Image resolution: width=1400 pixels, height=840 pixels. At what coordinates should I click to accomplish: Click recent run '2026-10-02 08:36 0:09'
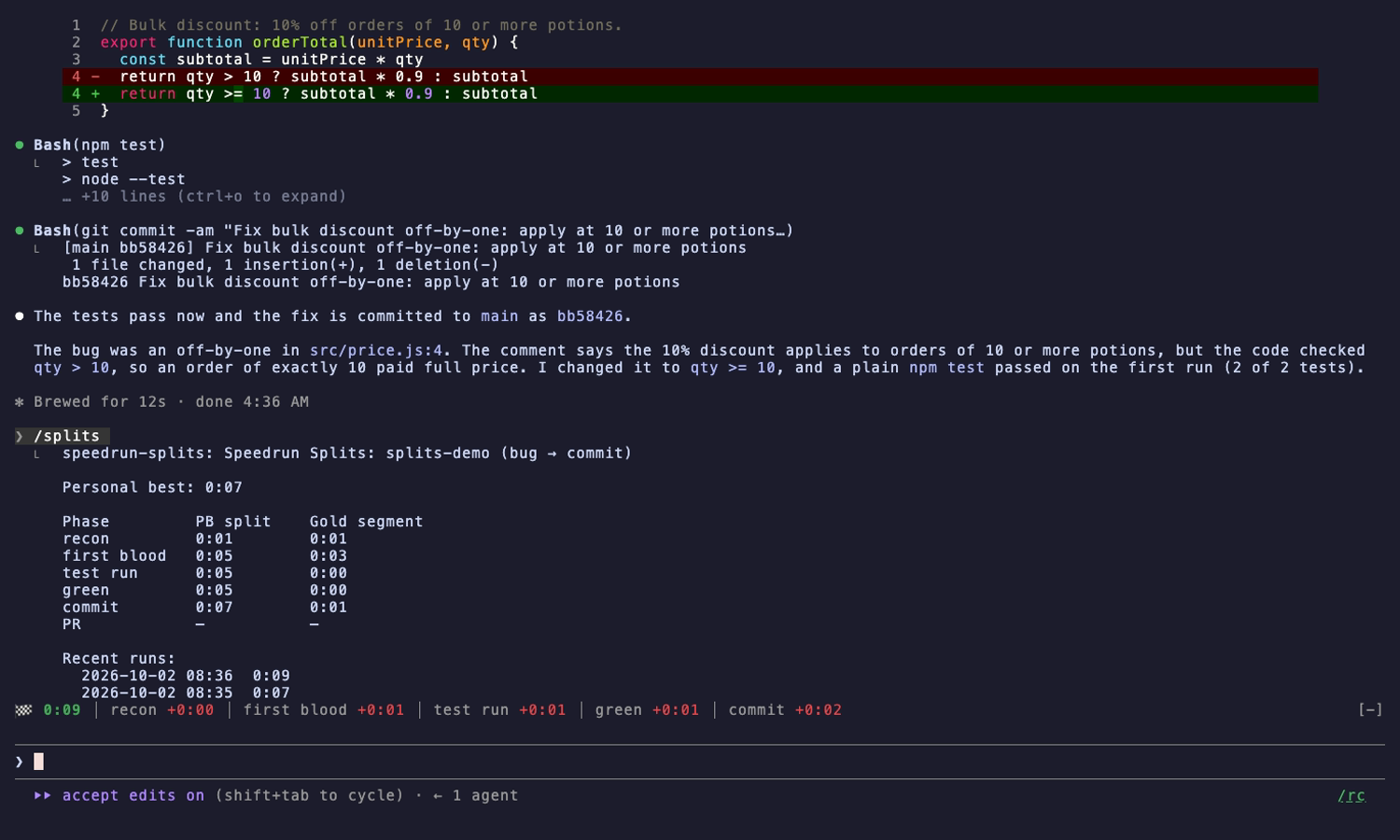(x=186, y=676)
